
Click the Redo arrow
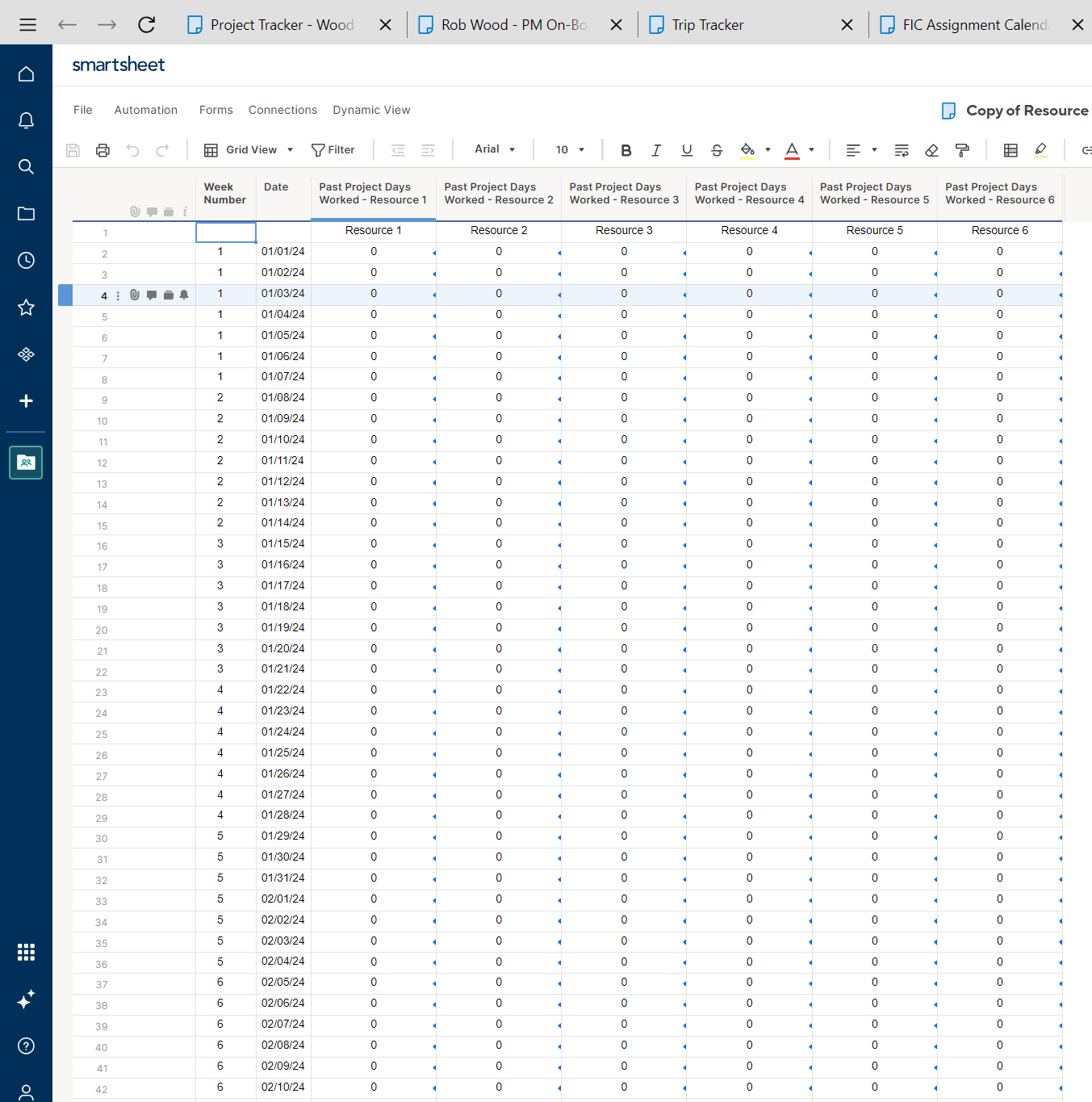point(162,150)
